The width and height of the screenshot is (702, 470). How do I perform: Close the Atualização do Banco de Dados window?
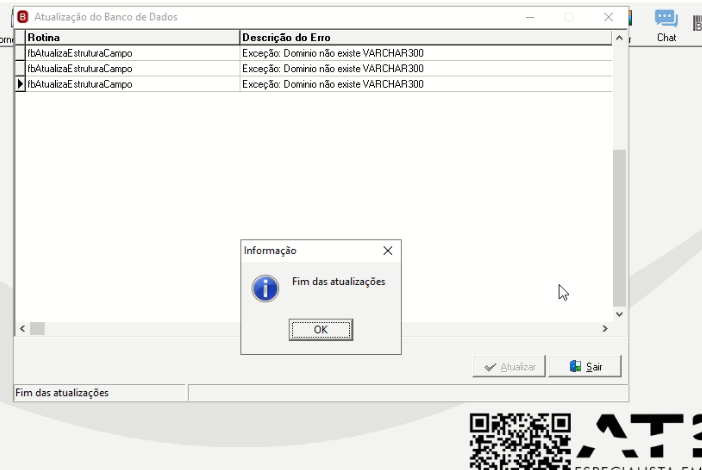tap(608, 17)
